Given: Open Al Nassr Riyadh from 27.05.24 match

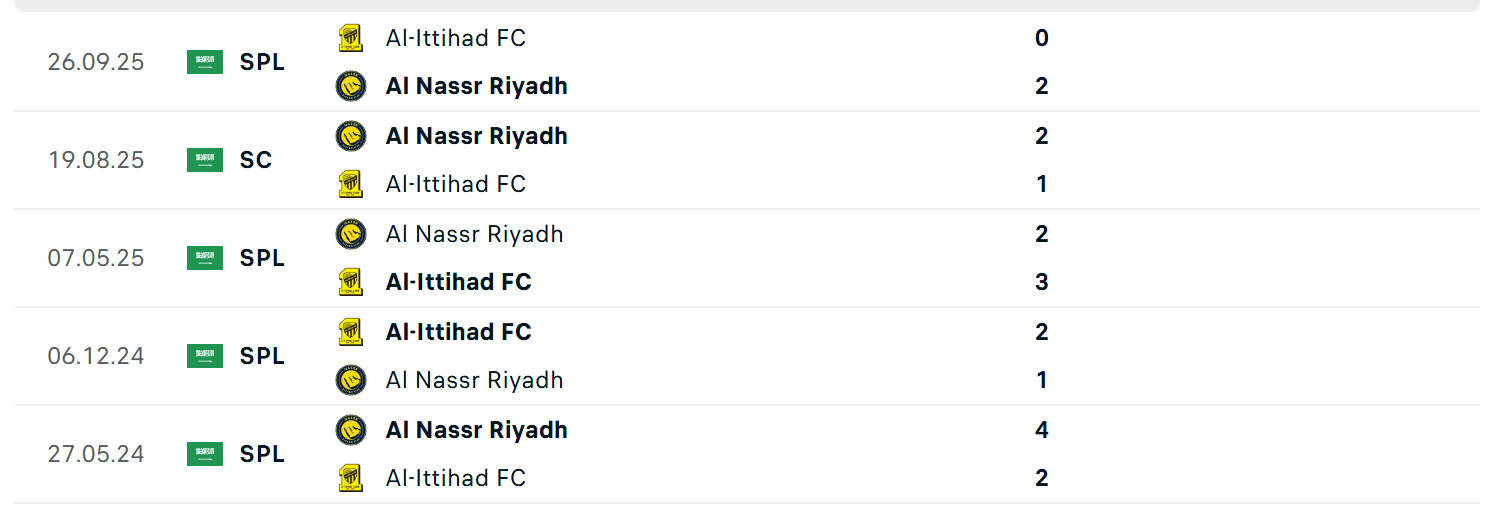Looking at the screenshot, I should point(476,430).
